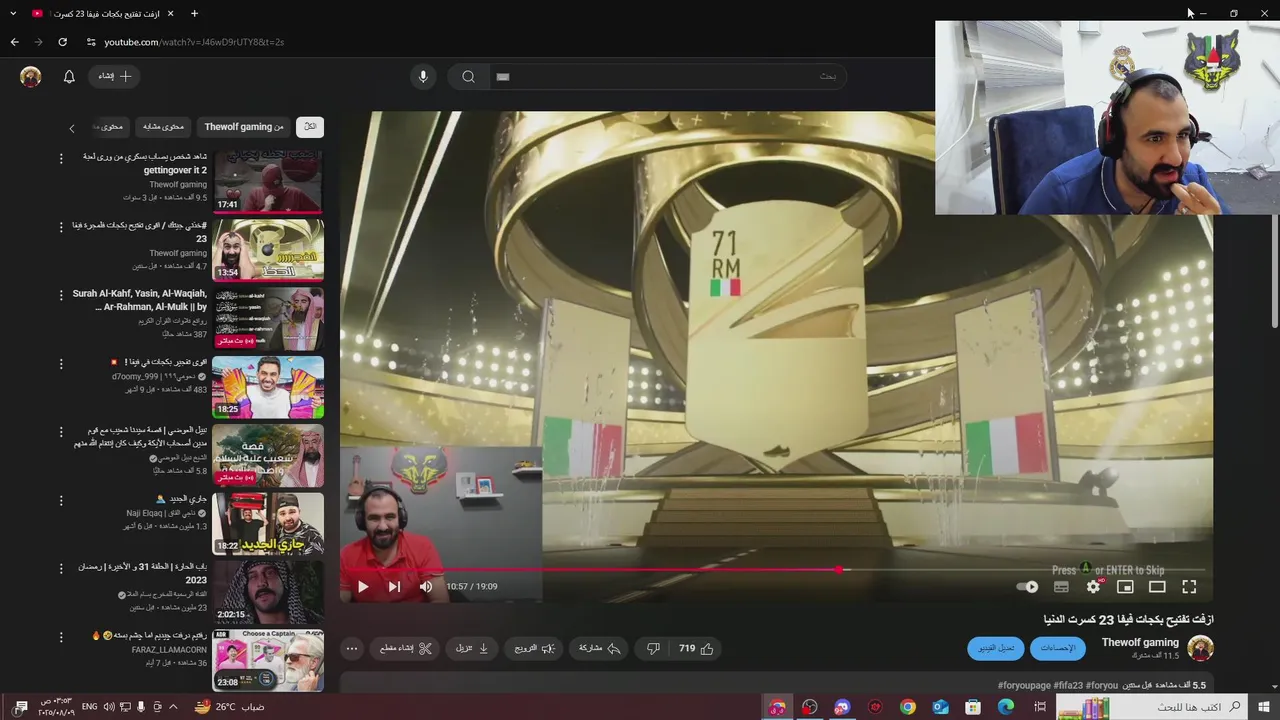The height and width of the screenshot is (720, 1280).
Task: Toggle the autoplay switch in player
Action: click(1027, 587)
